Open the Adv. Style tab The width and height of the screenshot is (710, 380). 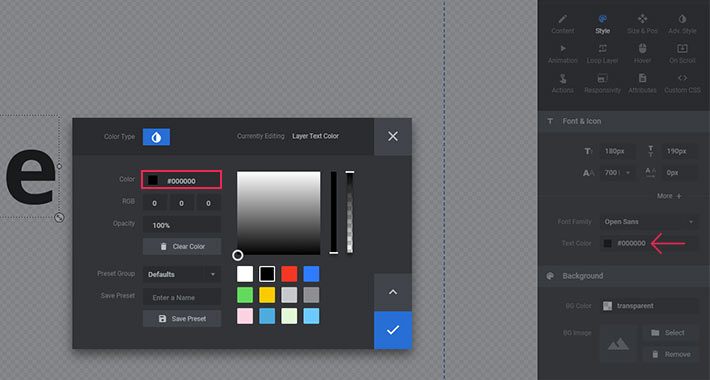682,24
